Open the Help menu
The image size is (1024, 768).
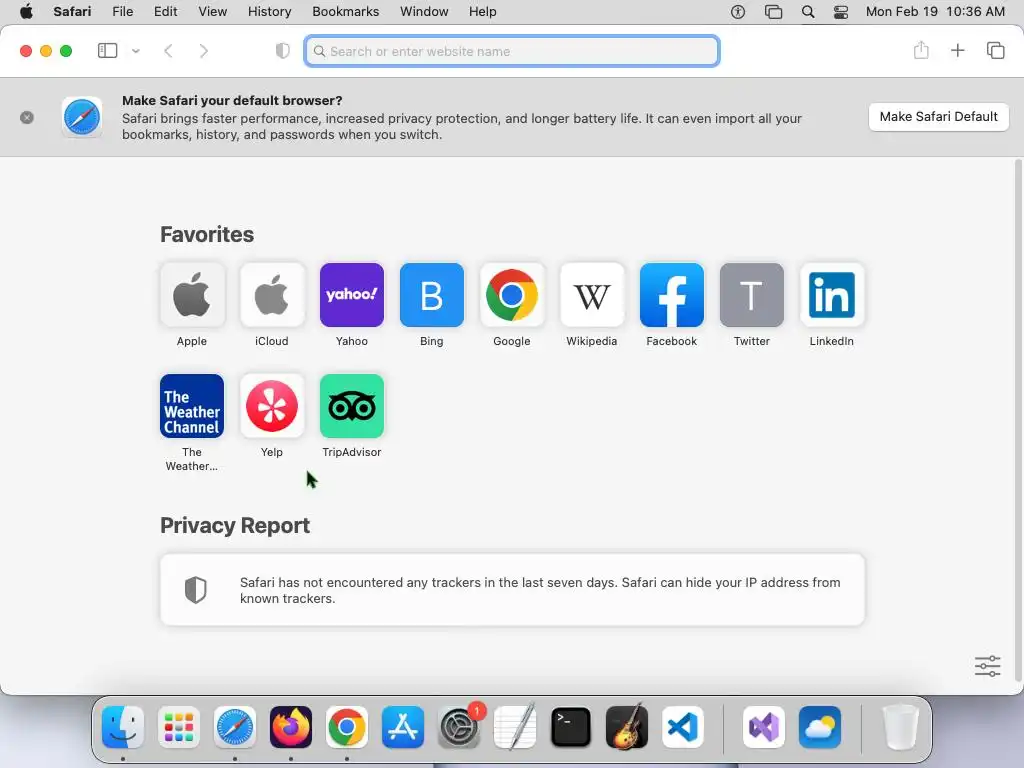pos(483,12)
